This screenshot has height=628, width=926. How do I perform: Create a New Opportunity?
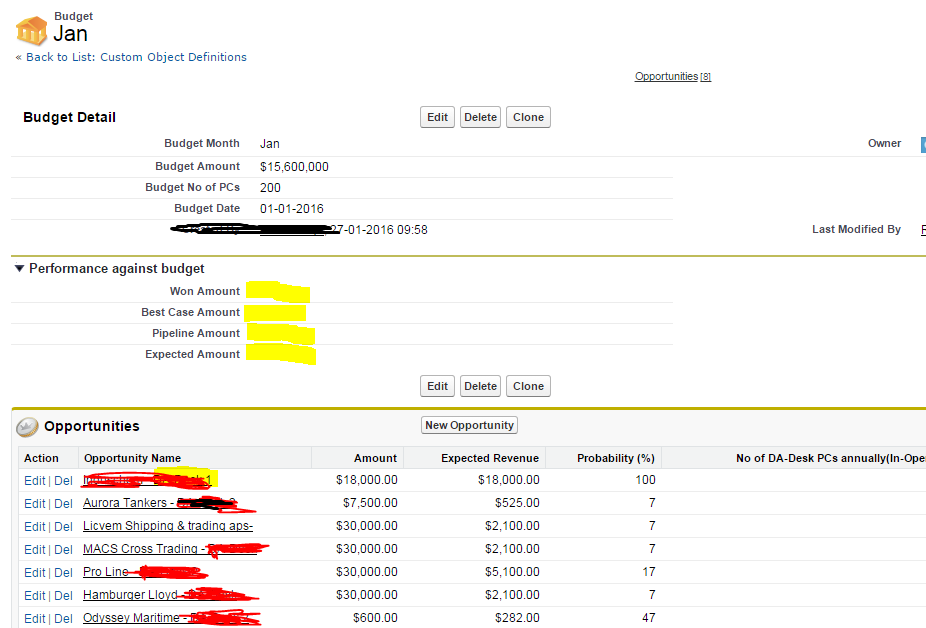[x=469, y=425]
